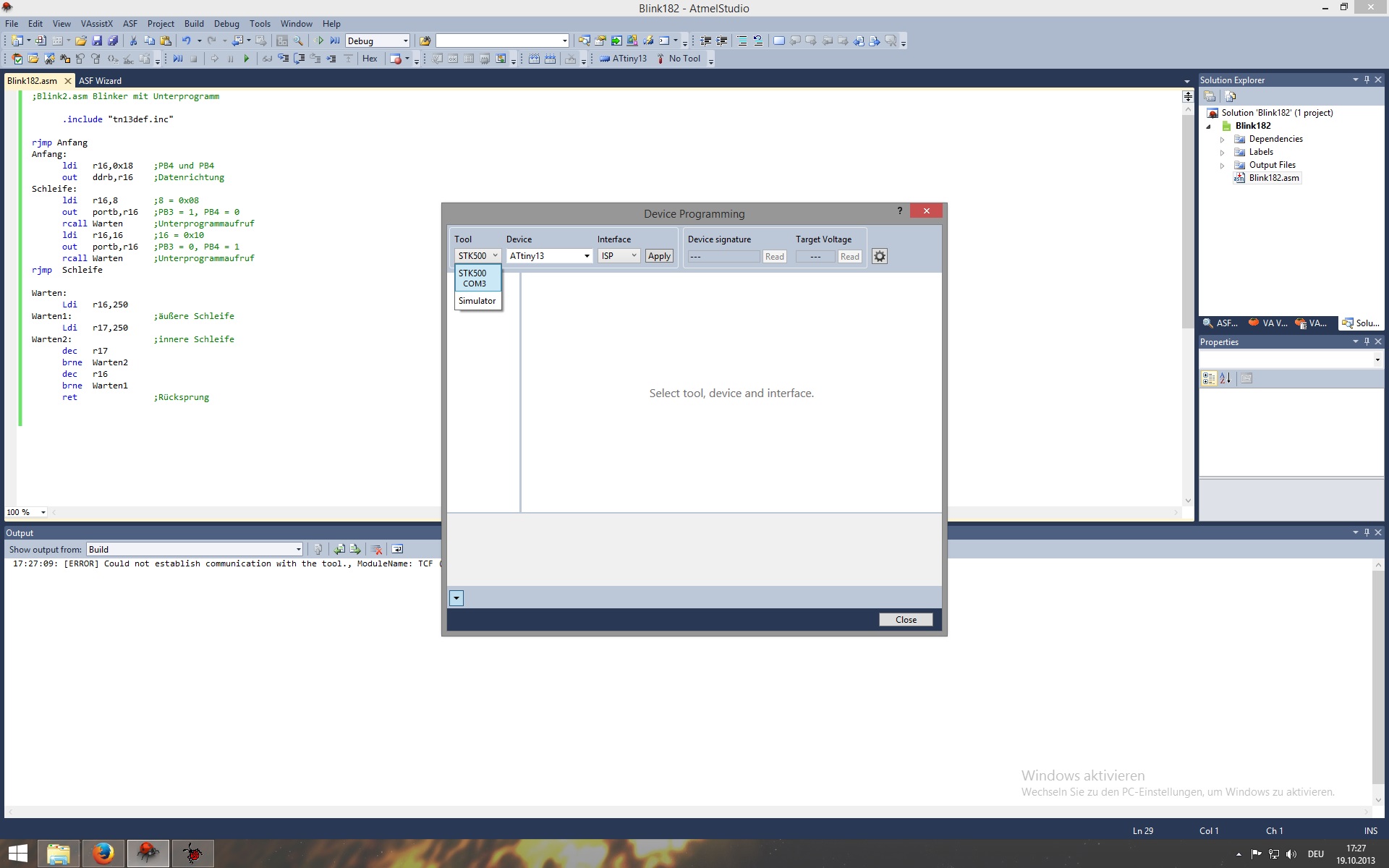Click the Undo arrow icon
Viewport: 1389px width, 868px height.
[187, 41]
